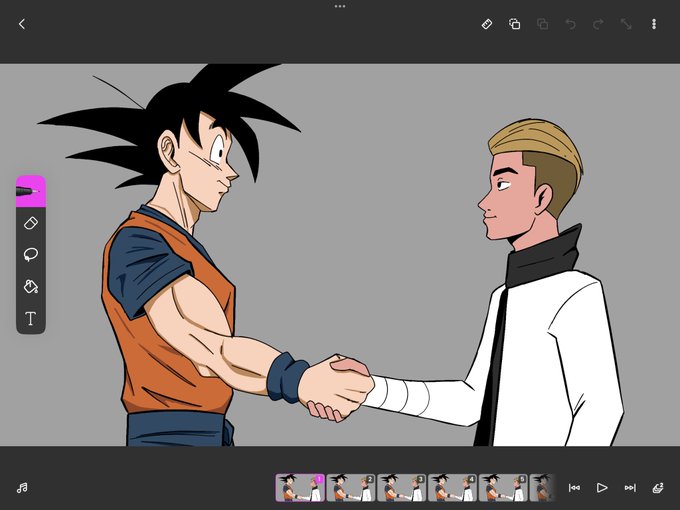Screen dimensions: 680x510
Task: Select the Lasso selection tool
Action: 31,255
